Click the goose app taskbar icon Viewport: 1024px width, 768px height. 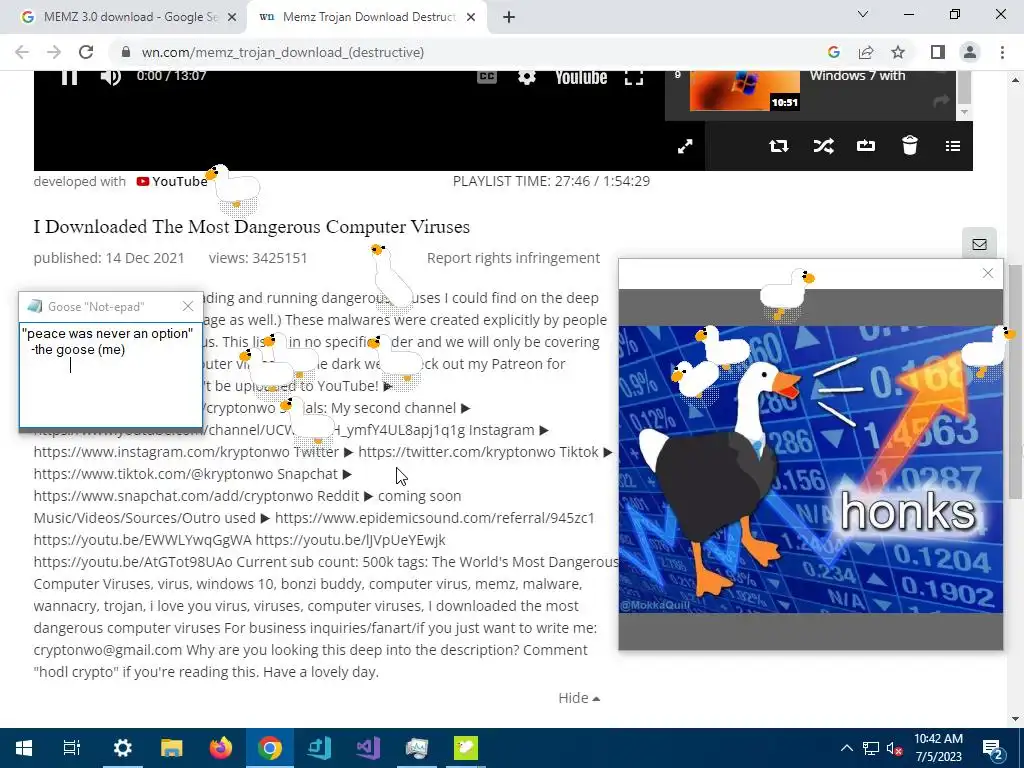click(x=466, y=748)
